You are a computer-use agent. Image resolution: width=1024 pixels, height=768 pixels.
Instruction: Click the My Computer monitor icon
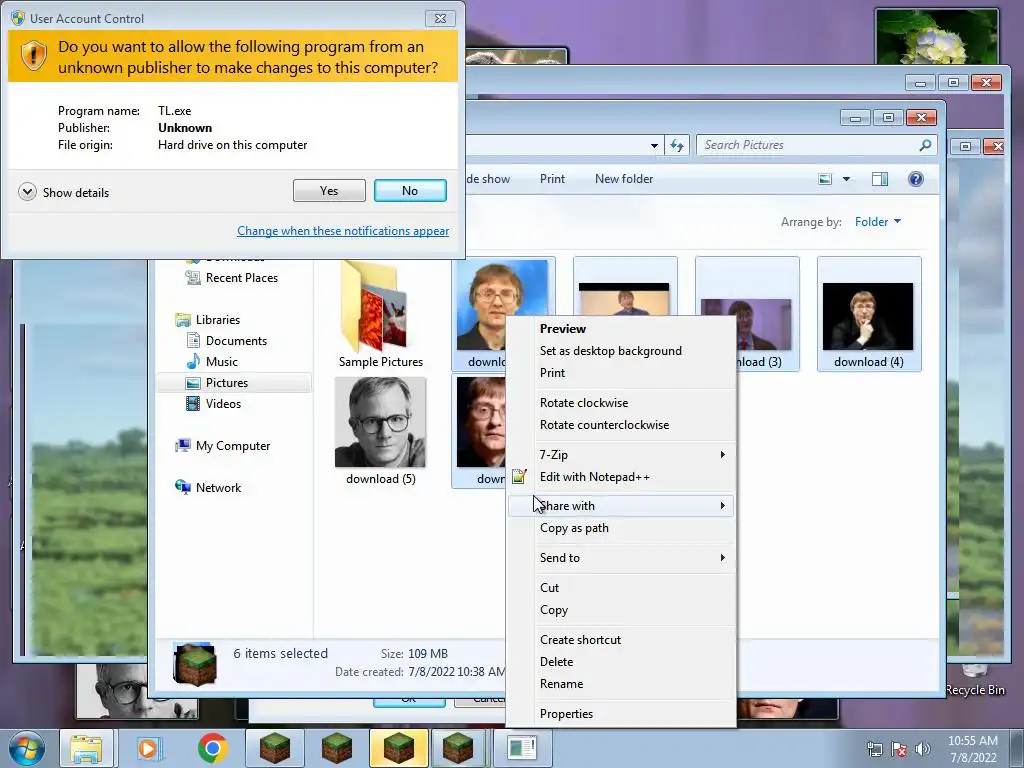point(183,445)
